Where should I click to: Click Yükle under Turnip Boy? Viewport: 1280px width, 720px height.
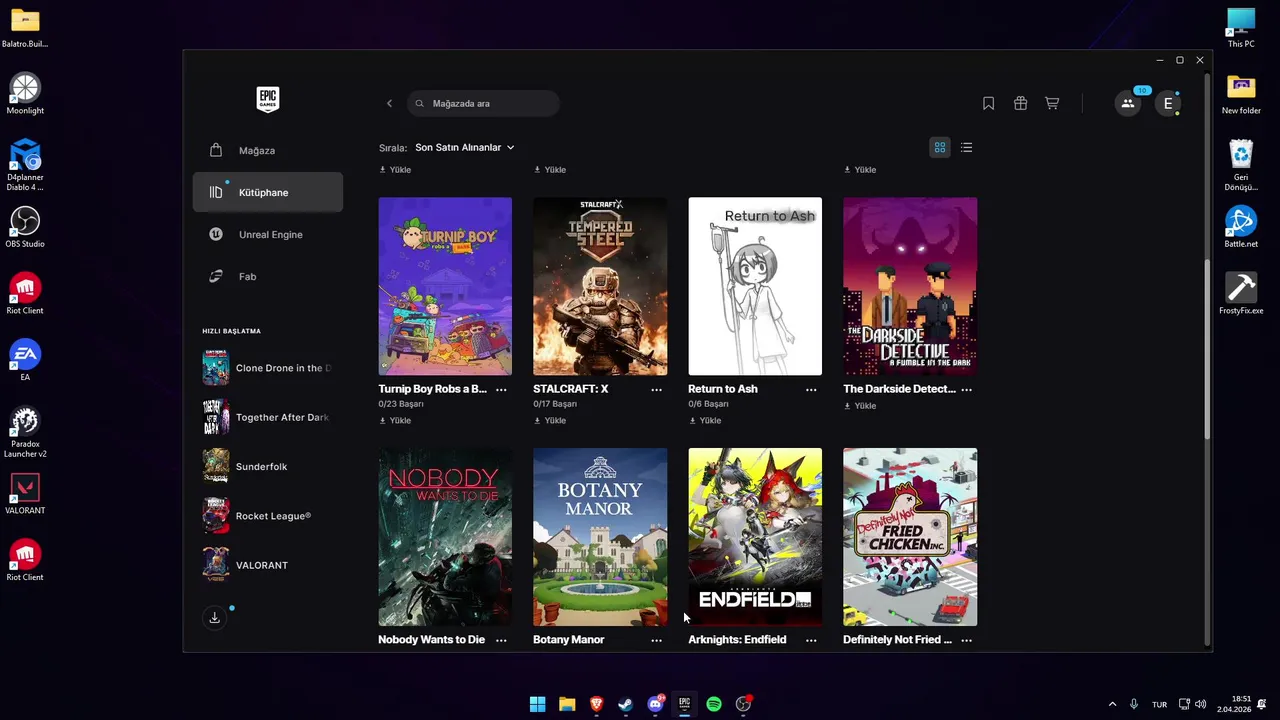[x=395, y=421]
